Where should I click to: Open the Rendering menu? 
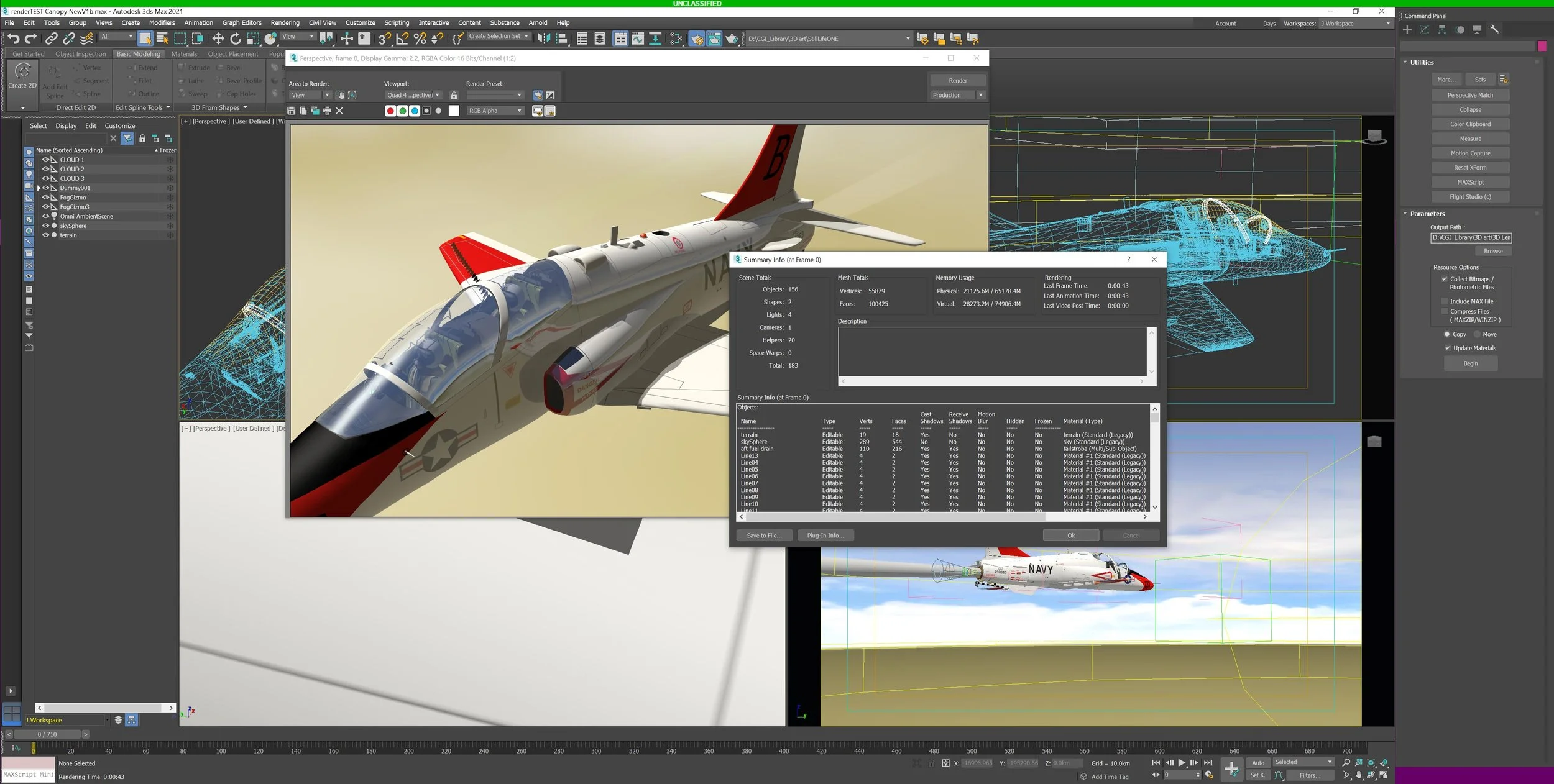click(285, 23)
